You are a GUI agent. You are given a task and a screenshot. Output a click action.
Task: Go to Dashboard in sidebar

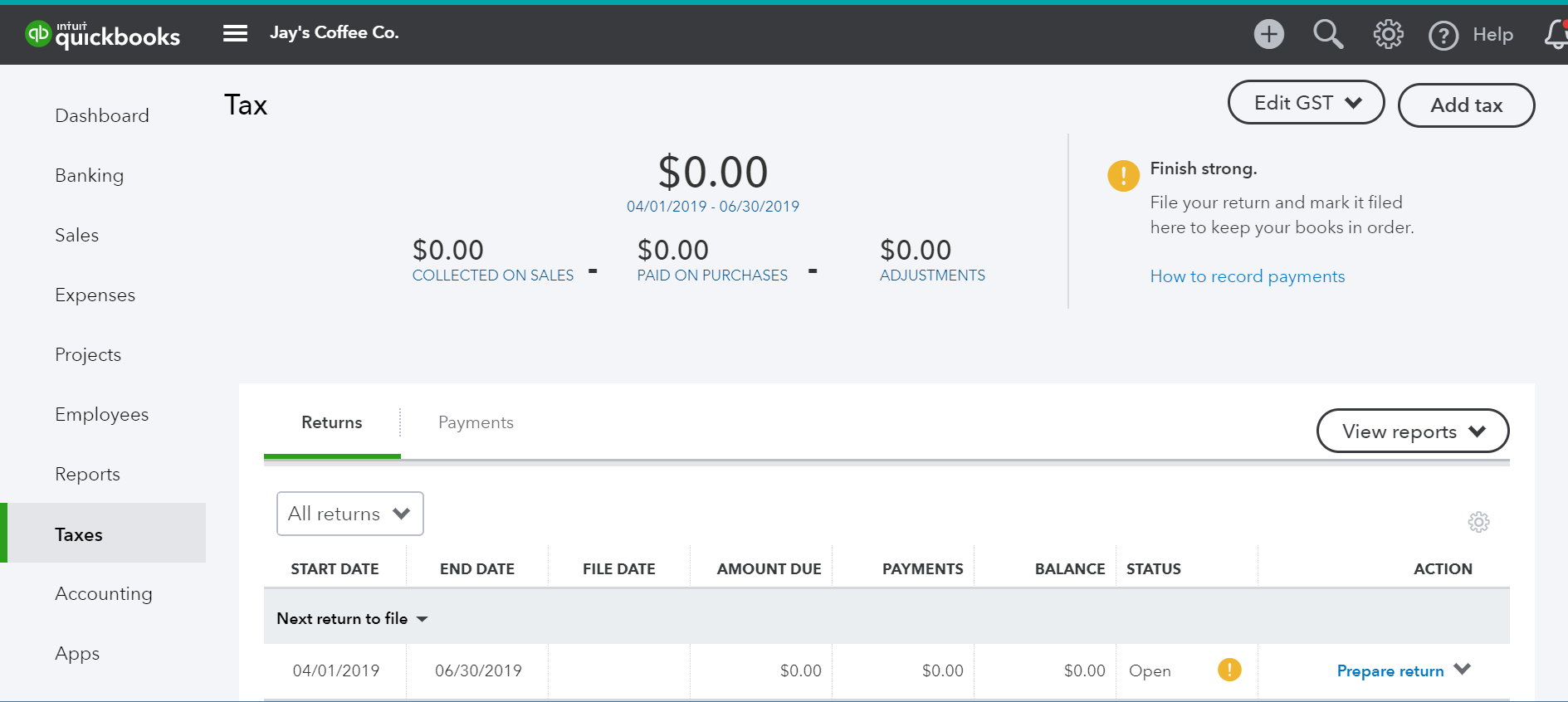coord(102,115)
